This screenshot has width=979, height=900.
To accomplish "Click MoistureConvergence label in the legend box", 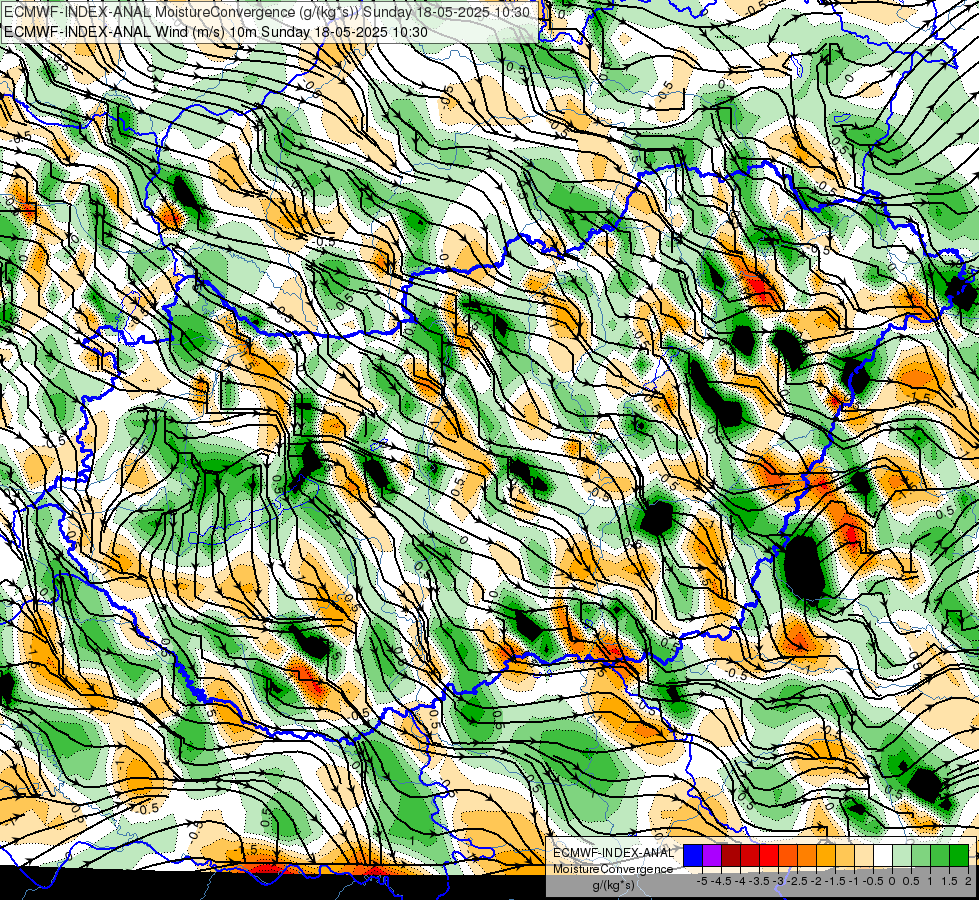I will coord(613,869).
